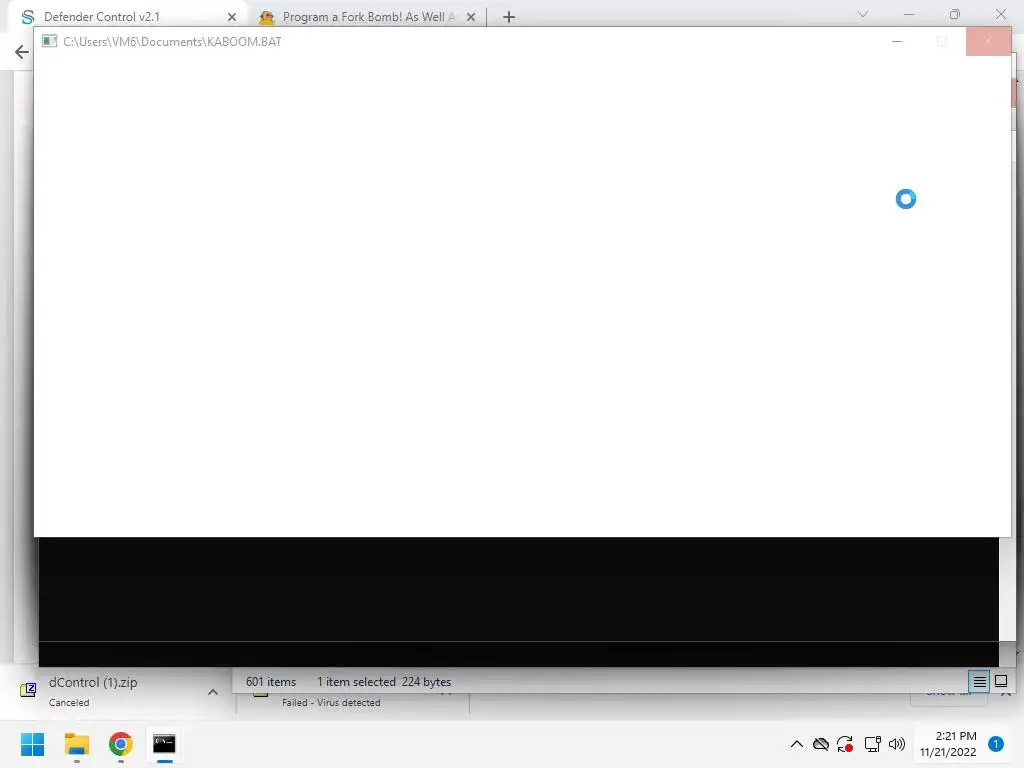
Task: Open the Windows Start menu
Action: [x=32, y=744]
